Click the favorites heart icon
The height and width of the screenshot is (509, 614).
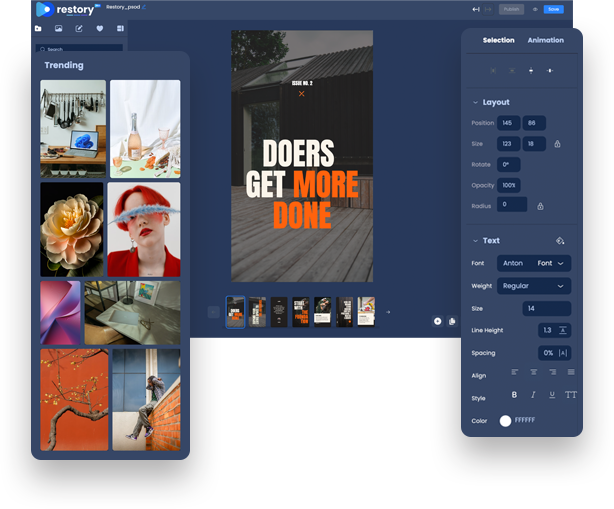coord(99,29)
